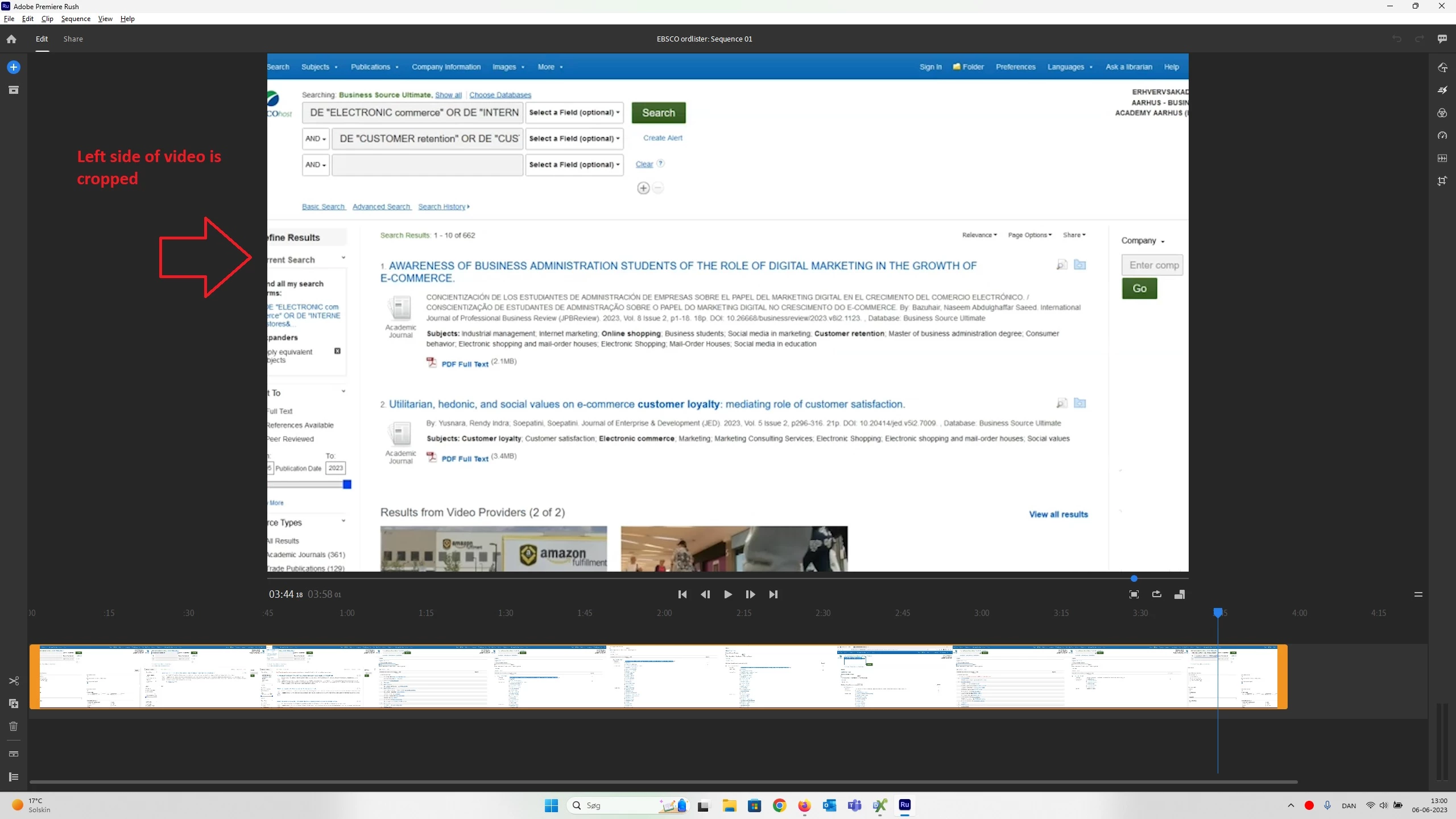Toggle loop playback button
1456x819 pixels.
pos(1156,594)
